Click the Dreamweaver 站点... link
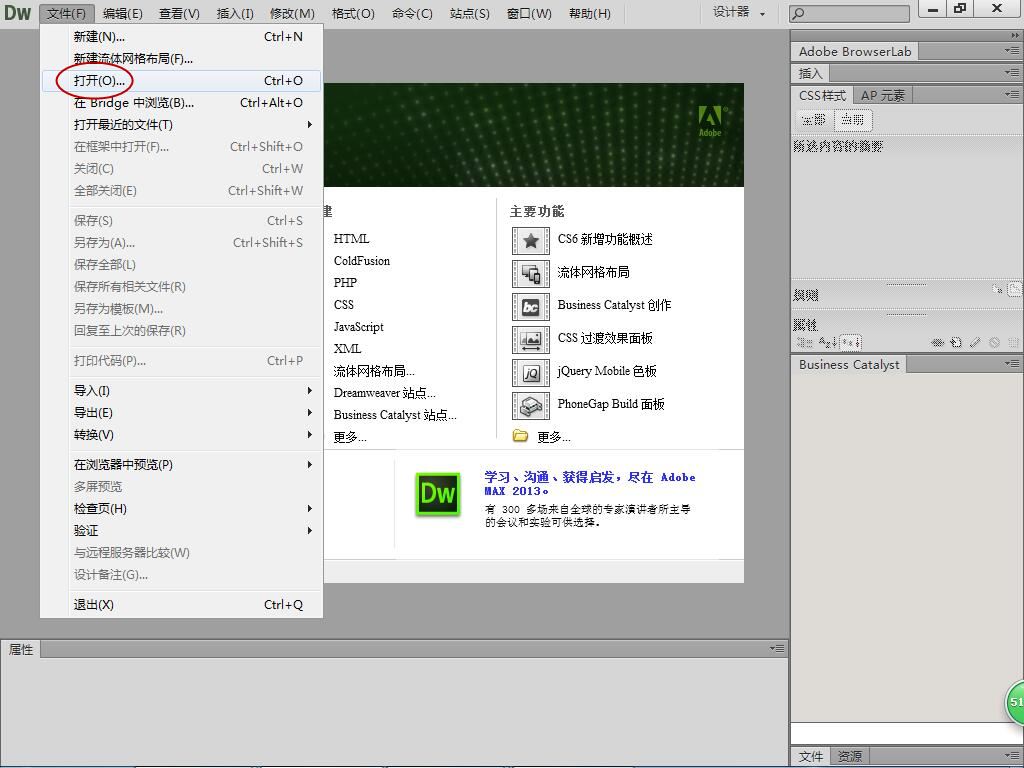The width and height of the screenshot is (1024, 768). coord(384,392)
